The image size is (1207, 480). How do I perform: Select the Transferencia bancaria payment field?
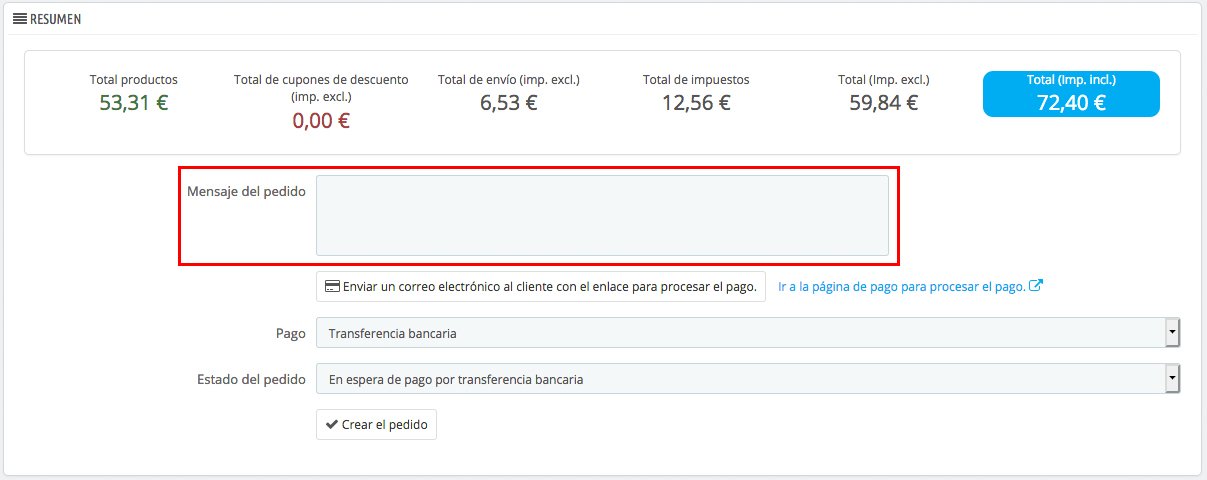748,333
